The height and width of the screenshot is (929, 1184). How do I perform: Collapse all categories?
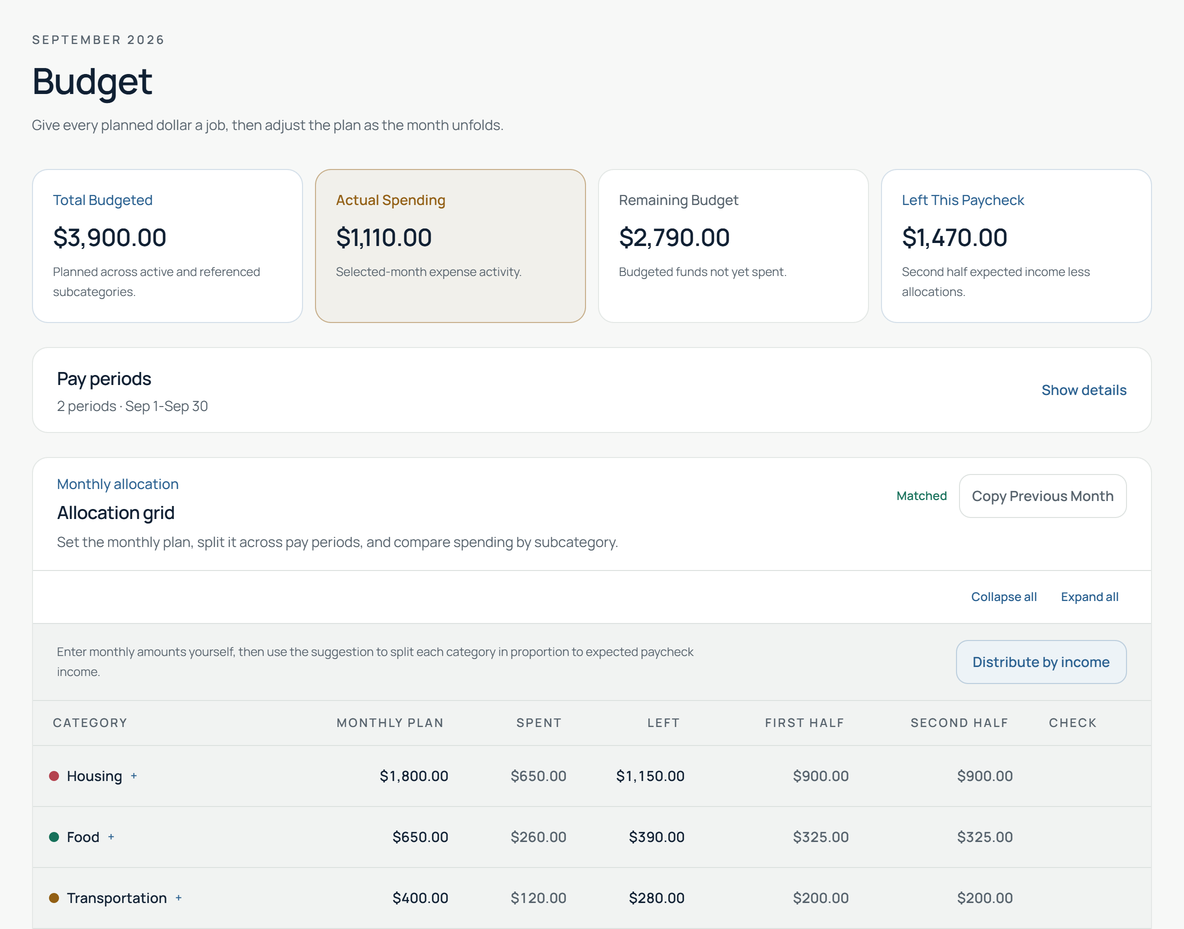1004,597
